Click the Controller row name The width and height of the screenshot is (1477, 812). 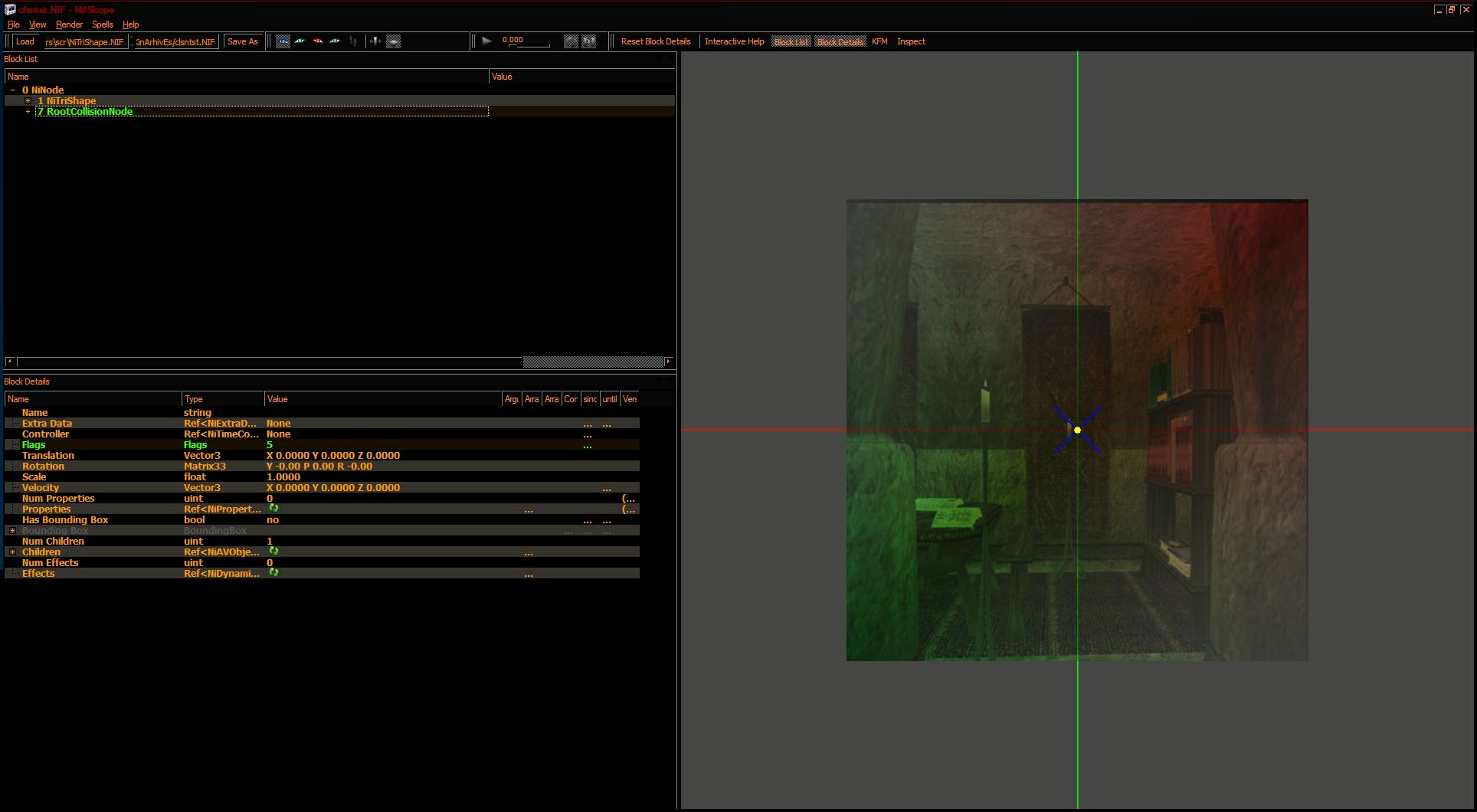point(45,434)
